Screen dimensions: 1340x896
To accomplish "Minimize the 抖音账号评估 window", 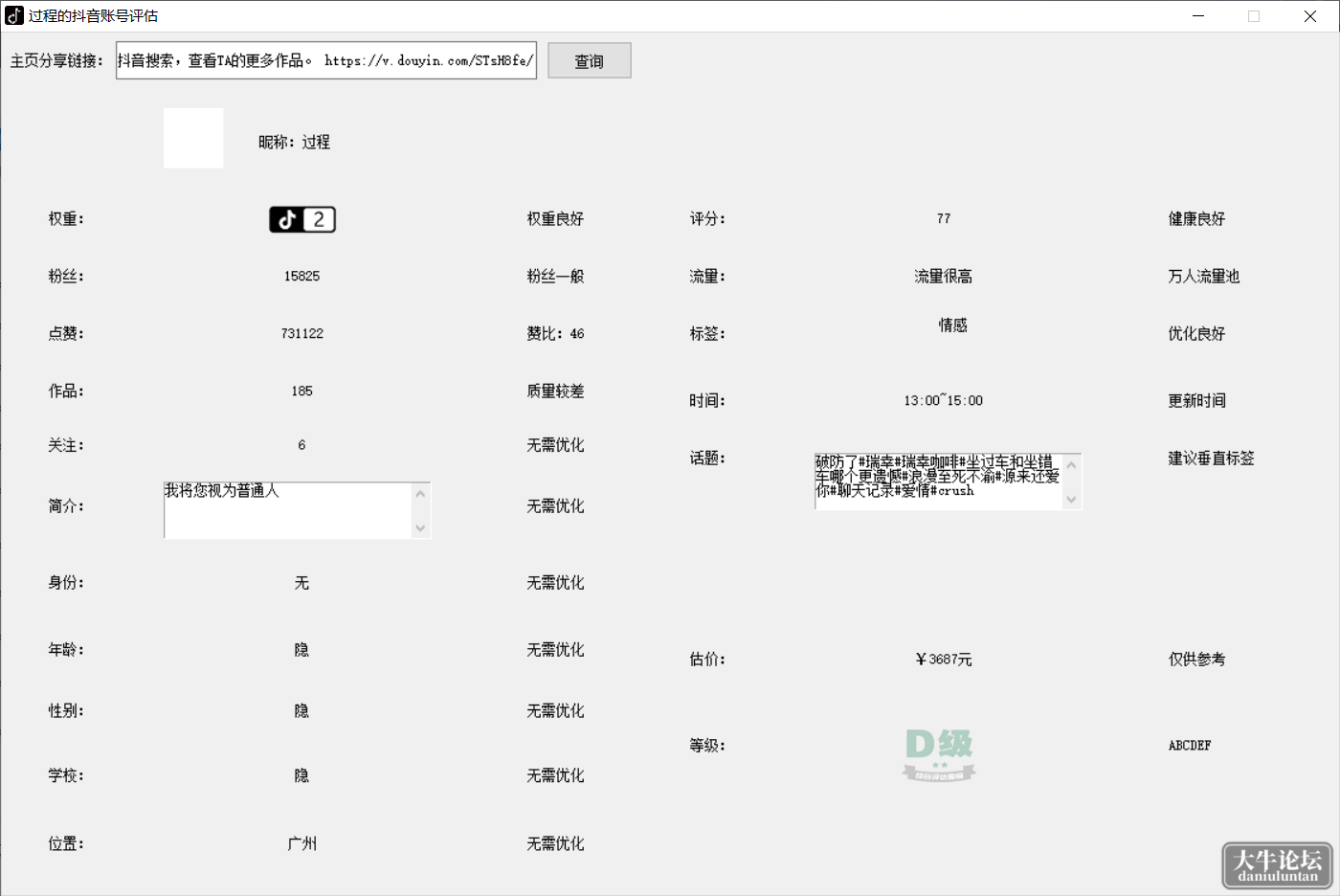I will pos(1198,15).
